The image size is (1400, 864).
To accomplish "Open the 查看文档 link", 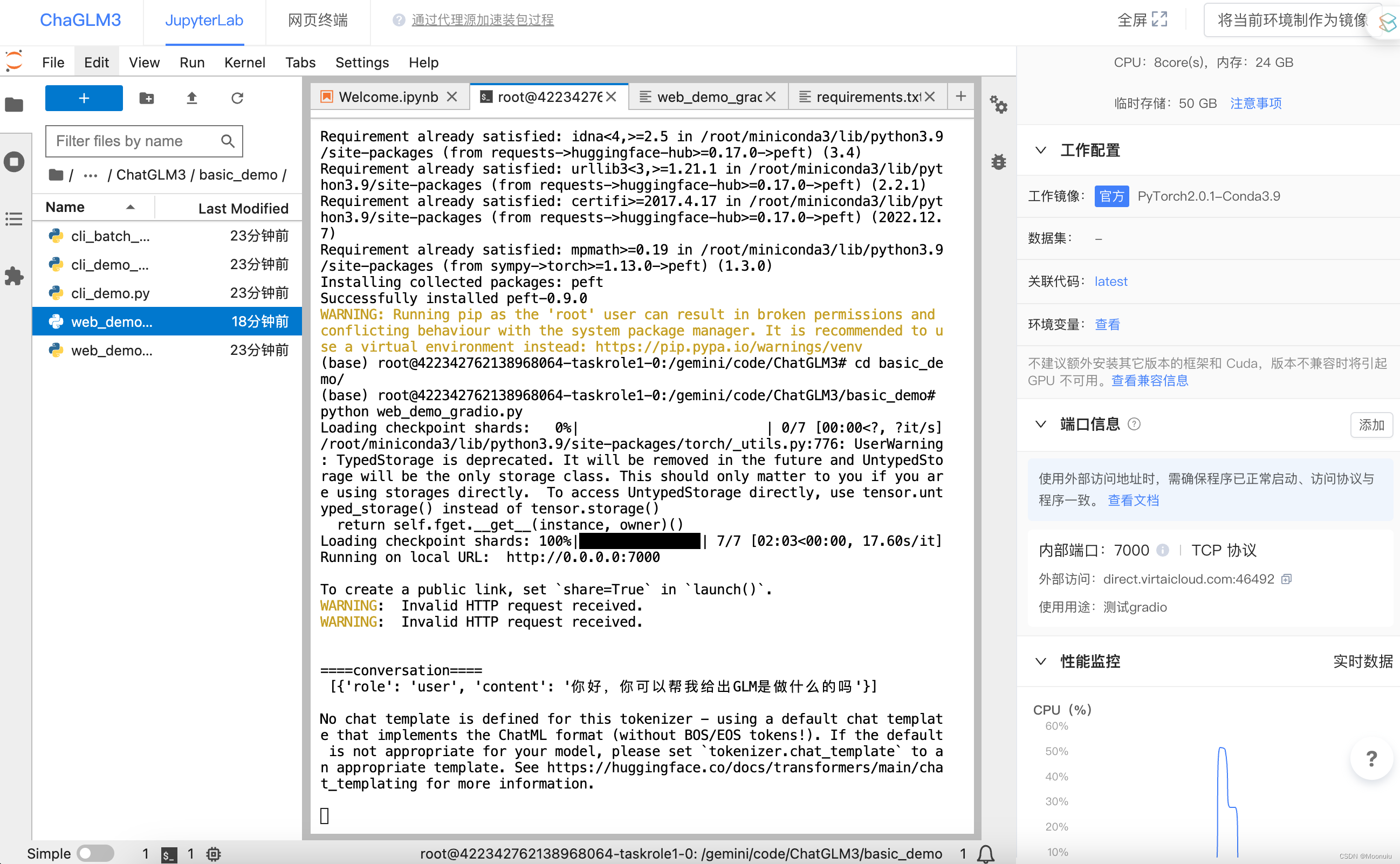I will [x=1133, y=500].
